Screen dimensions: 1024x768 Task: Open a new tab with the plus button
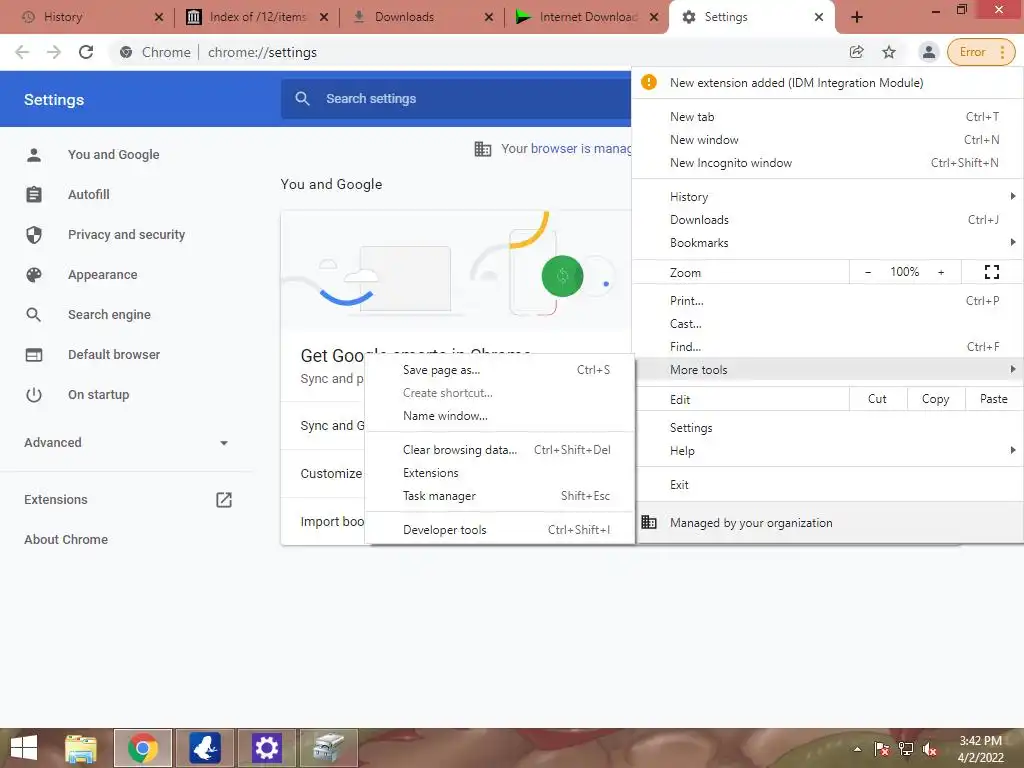[857, 17]
